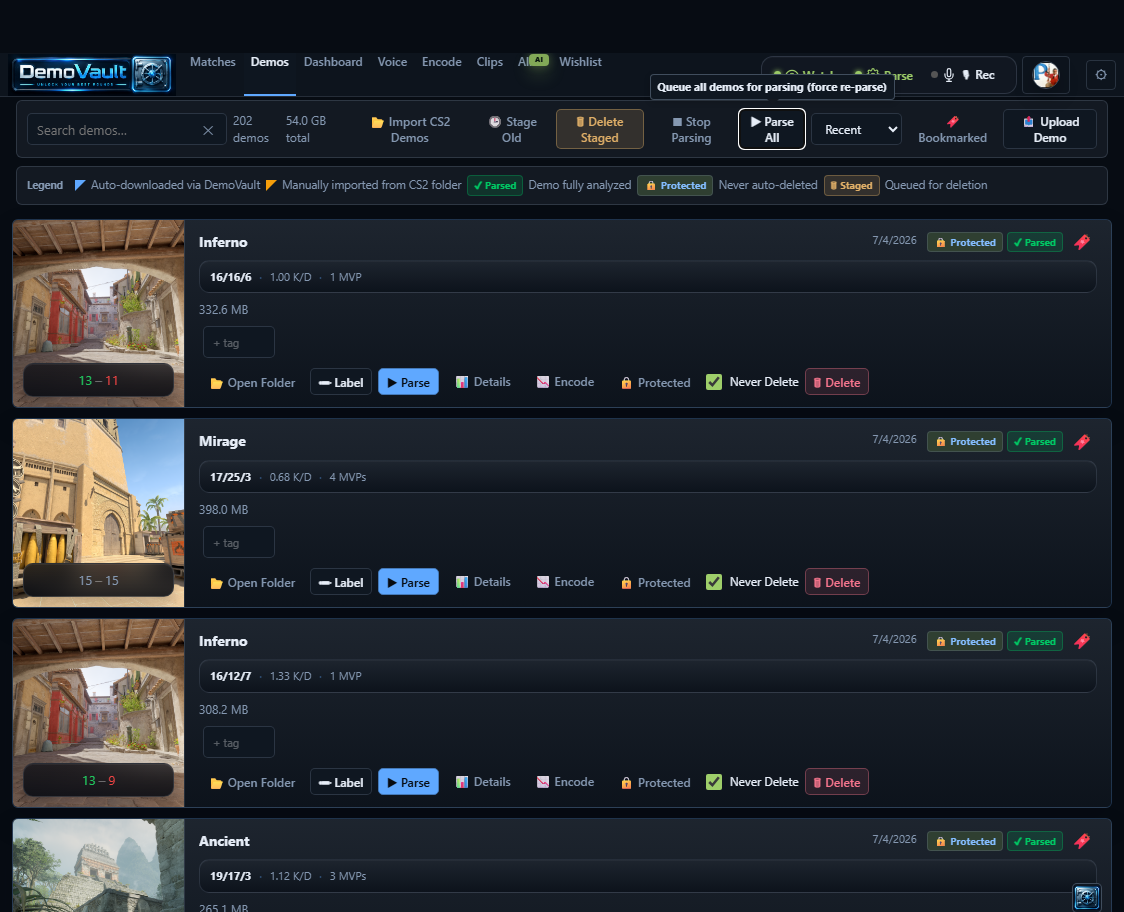Open the AI tab
Image resolution: width=1124 pixels, height=912 pixels.
[533, 62]
